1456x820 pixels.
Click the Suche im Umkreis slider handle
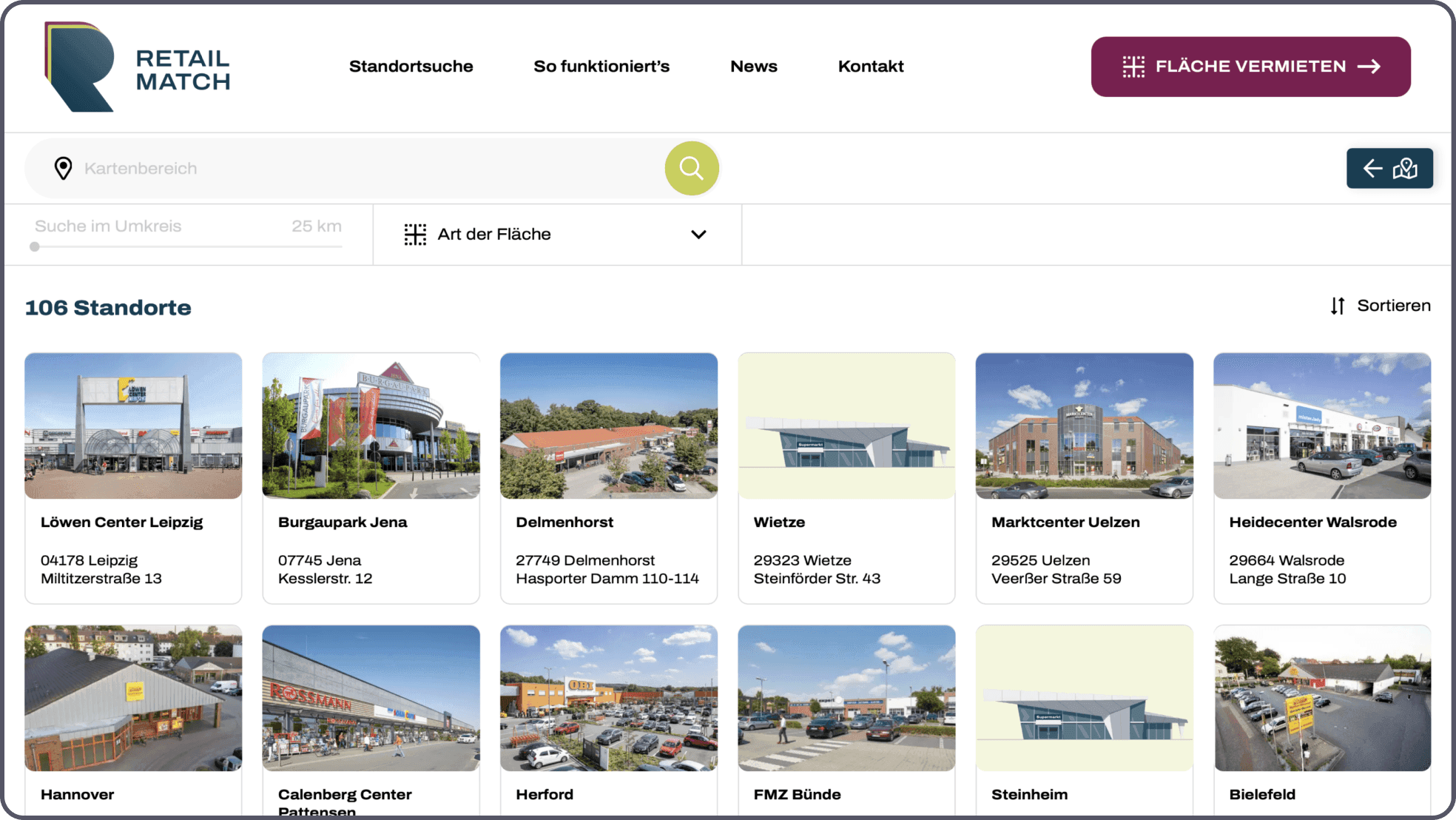point(35,246)
